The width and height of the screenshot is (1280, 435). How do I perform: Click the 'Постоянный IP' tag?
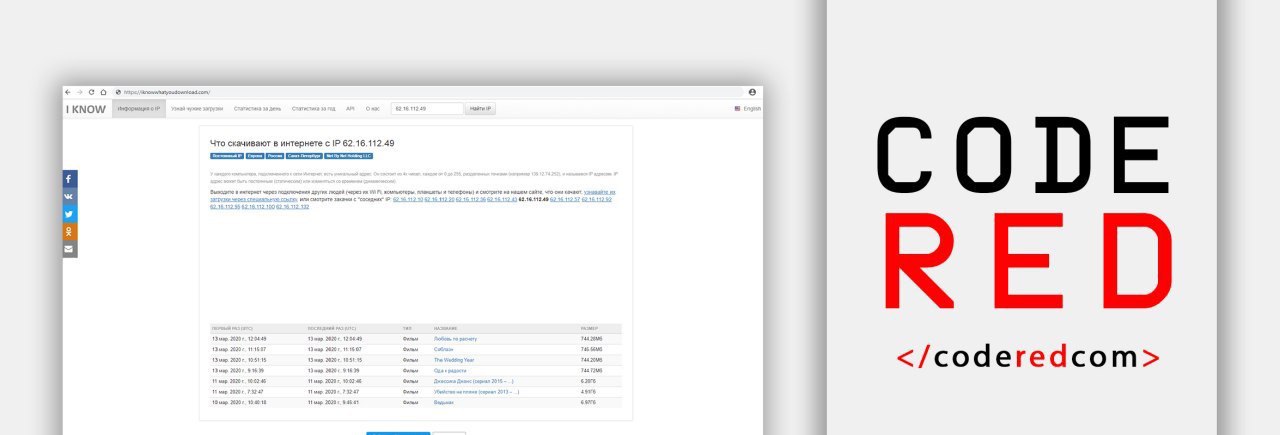pos(226,156)
